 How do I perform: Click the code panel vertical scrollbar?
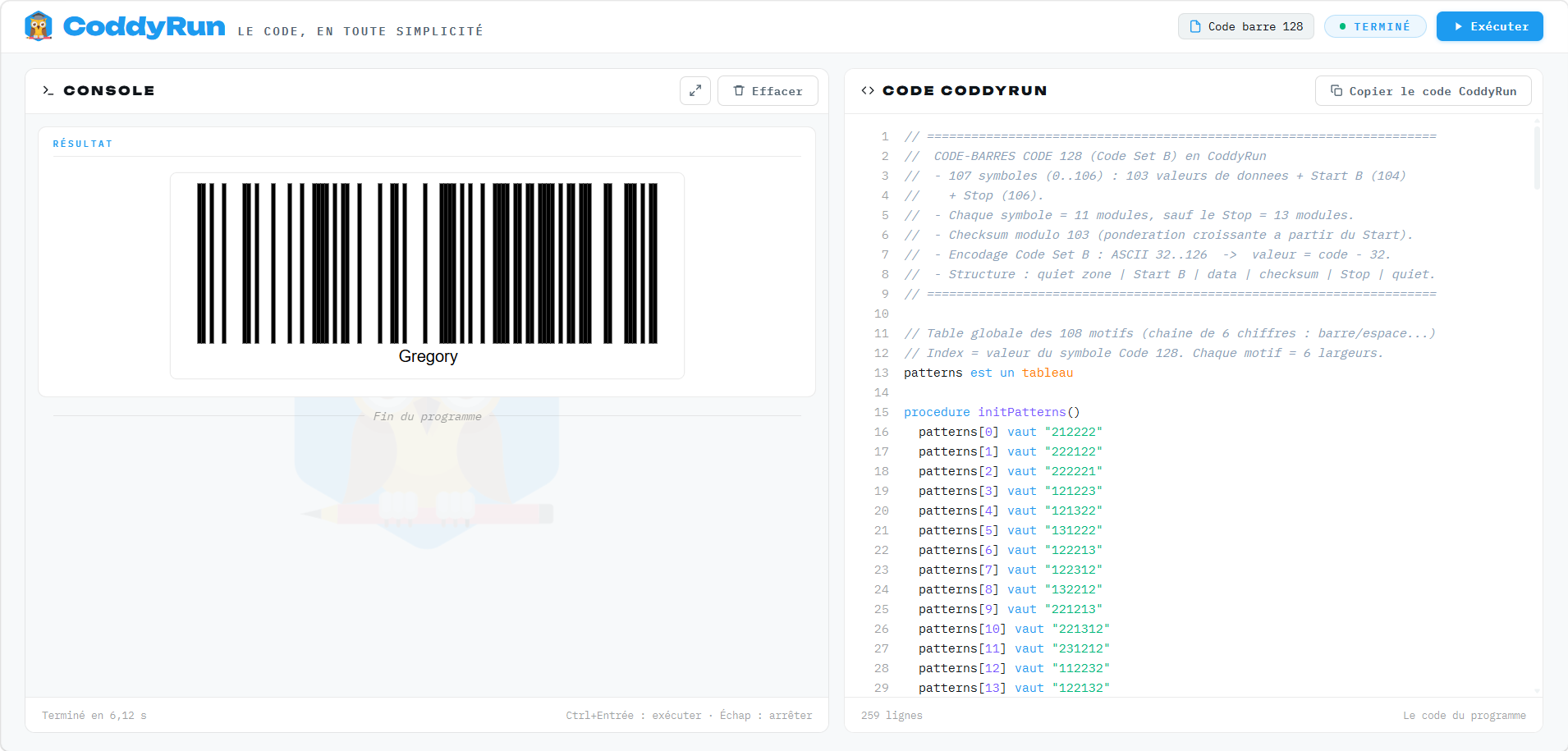point(1537,156)
